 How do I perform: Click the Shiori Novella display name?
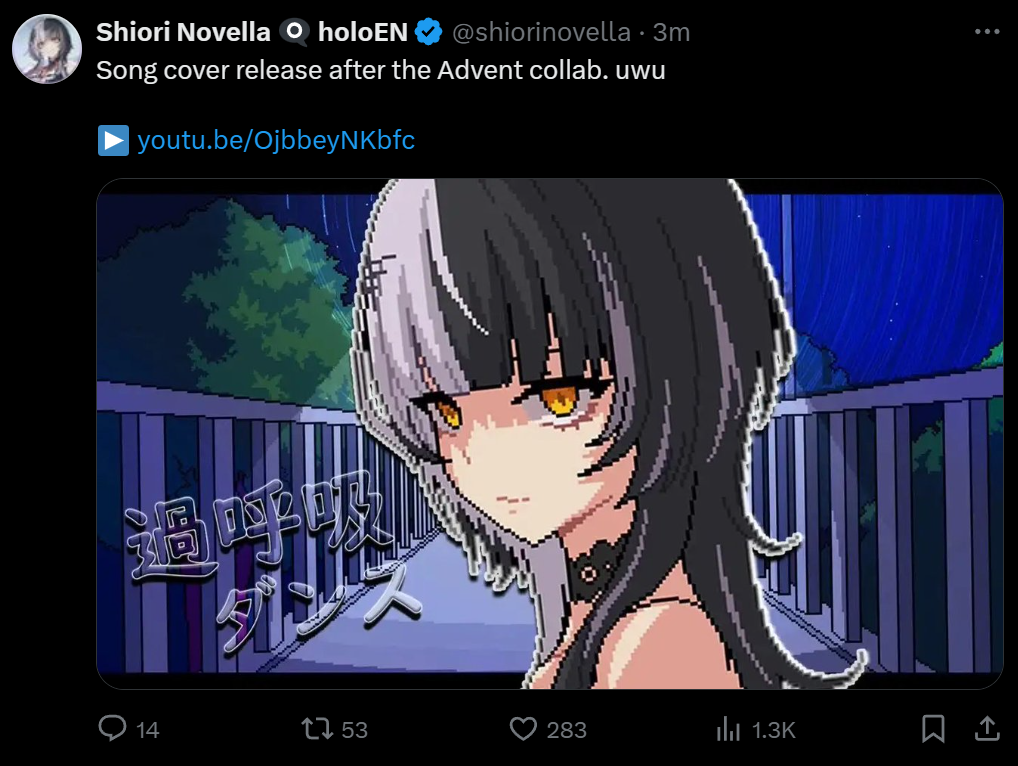183,32
